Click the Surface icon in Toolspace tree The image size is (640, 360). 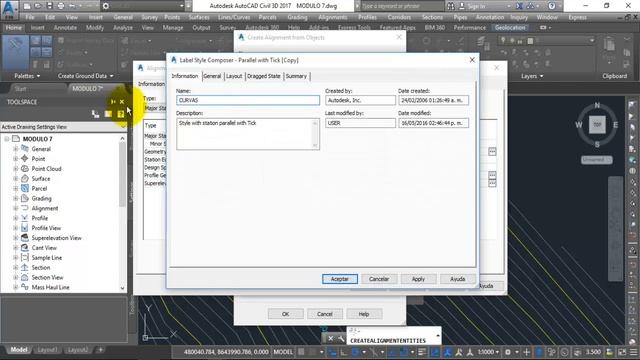pos(24,178)
